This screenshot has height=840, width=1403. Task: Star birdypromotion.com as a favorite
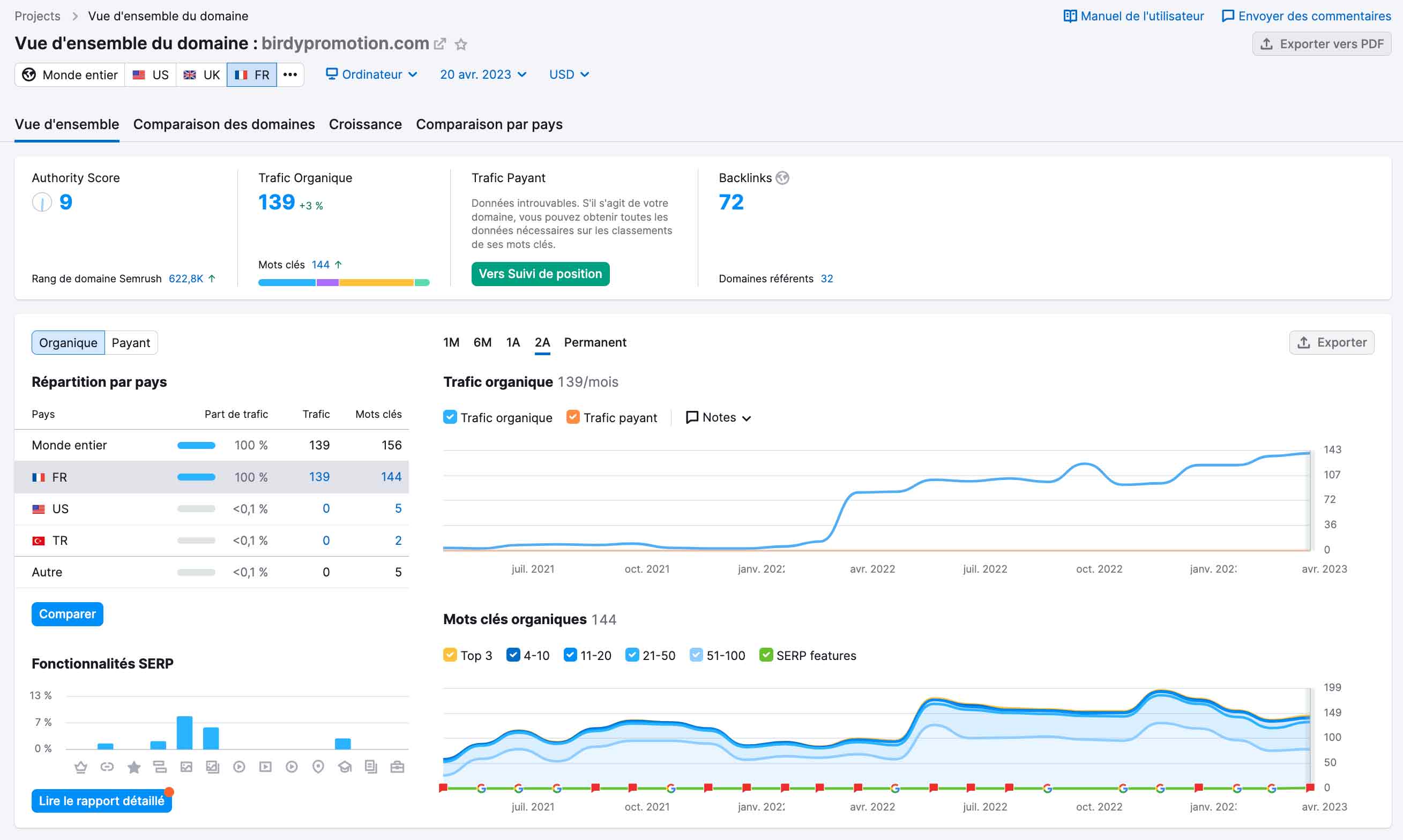pos(461,44)
